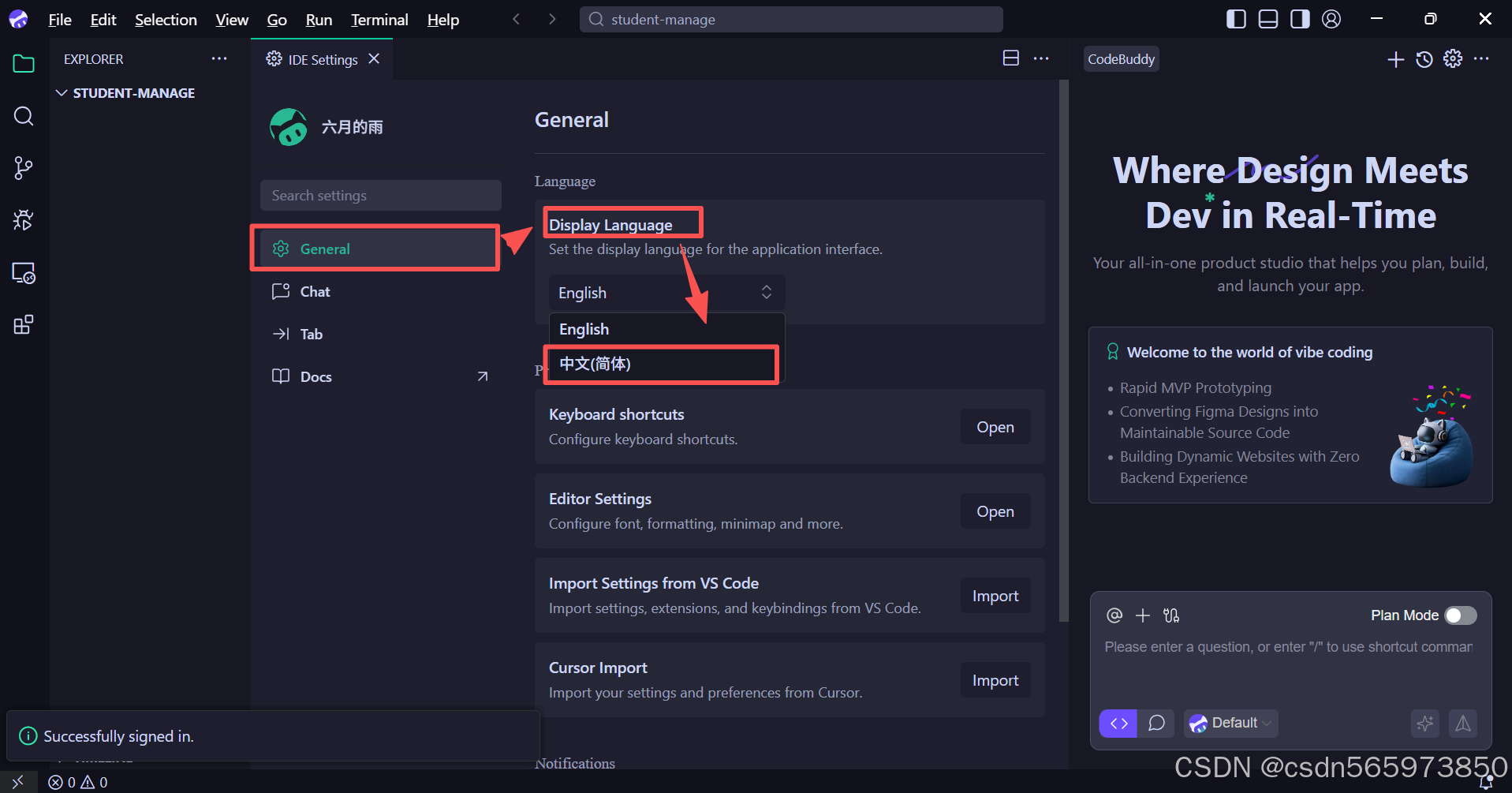The width and height of the screenshot is (1512, 793).
Task: Select the CodeBuddy panel tab
Action: pyautogui.click(x=1121, y=59)
